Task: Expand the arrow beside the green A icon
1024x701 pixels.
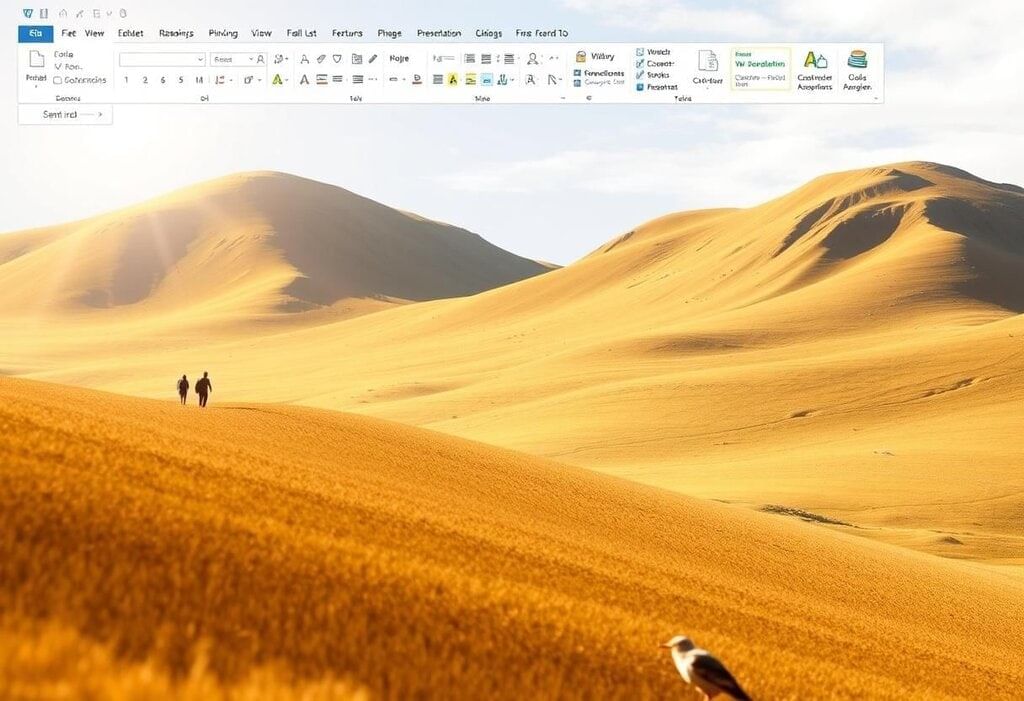Action: 288,79
